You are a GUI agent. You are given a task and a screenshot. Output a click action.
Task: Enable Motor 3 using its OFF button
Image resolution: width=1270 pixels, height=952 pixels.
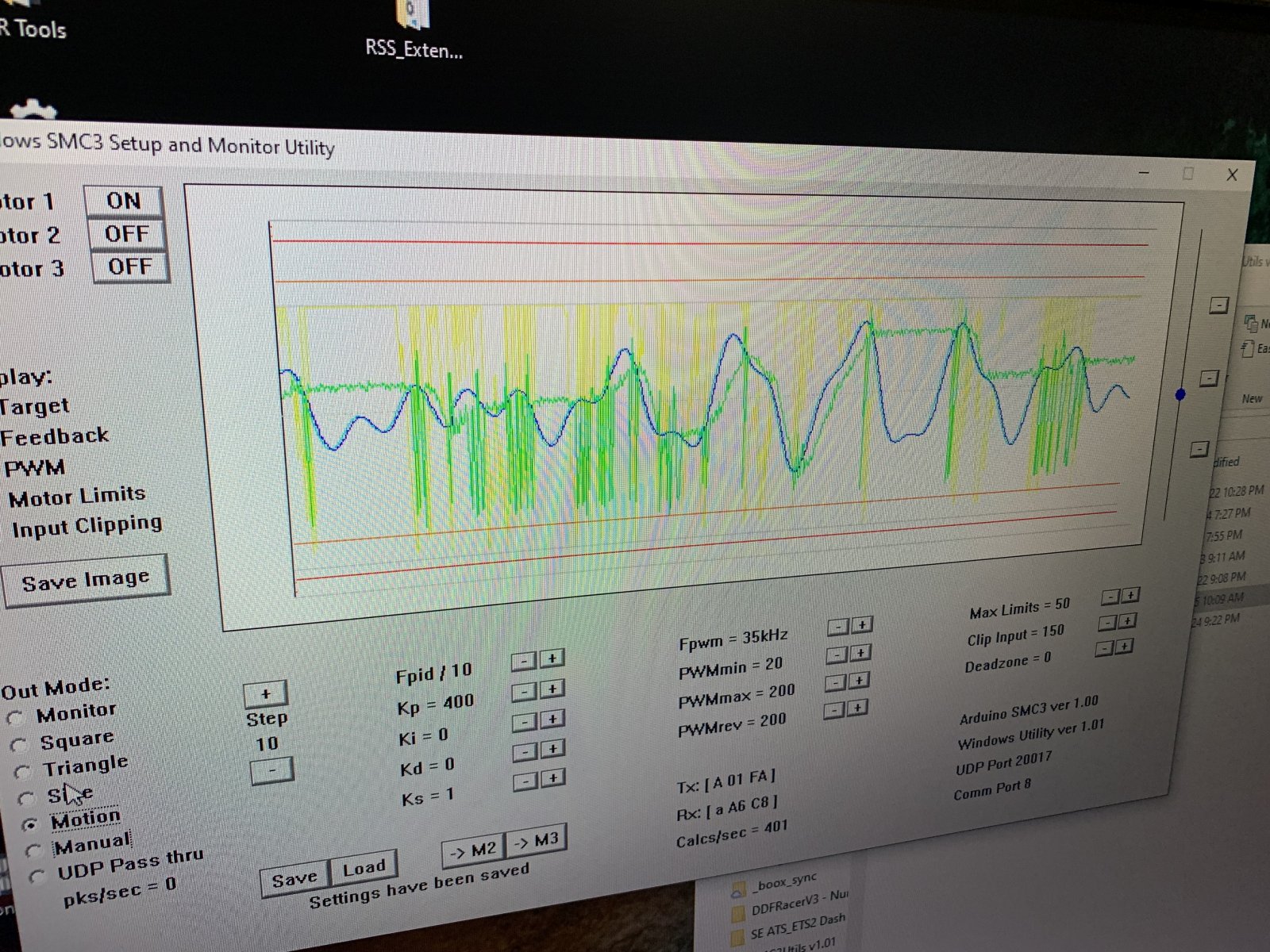[129, 267]
